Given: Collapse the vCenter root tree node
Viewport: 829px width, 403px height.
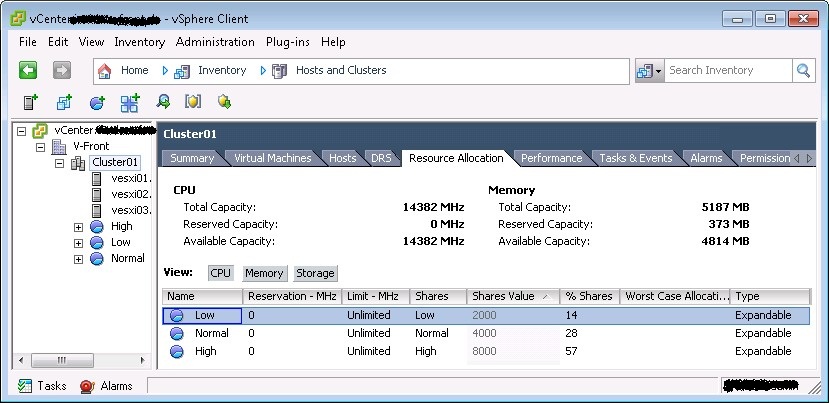Looking at the screenshot, I should coord(22,131).
